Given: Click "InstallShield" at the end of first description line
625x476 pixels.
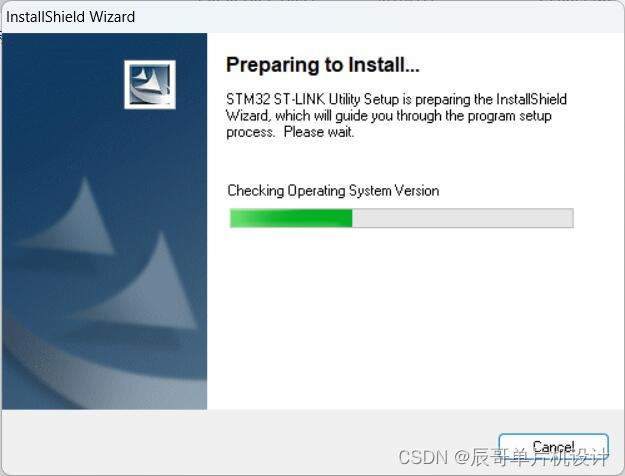Looking at the screenshot, I should 531,99.
